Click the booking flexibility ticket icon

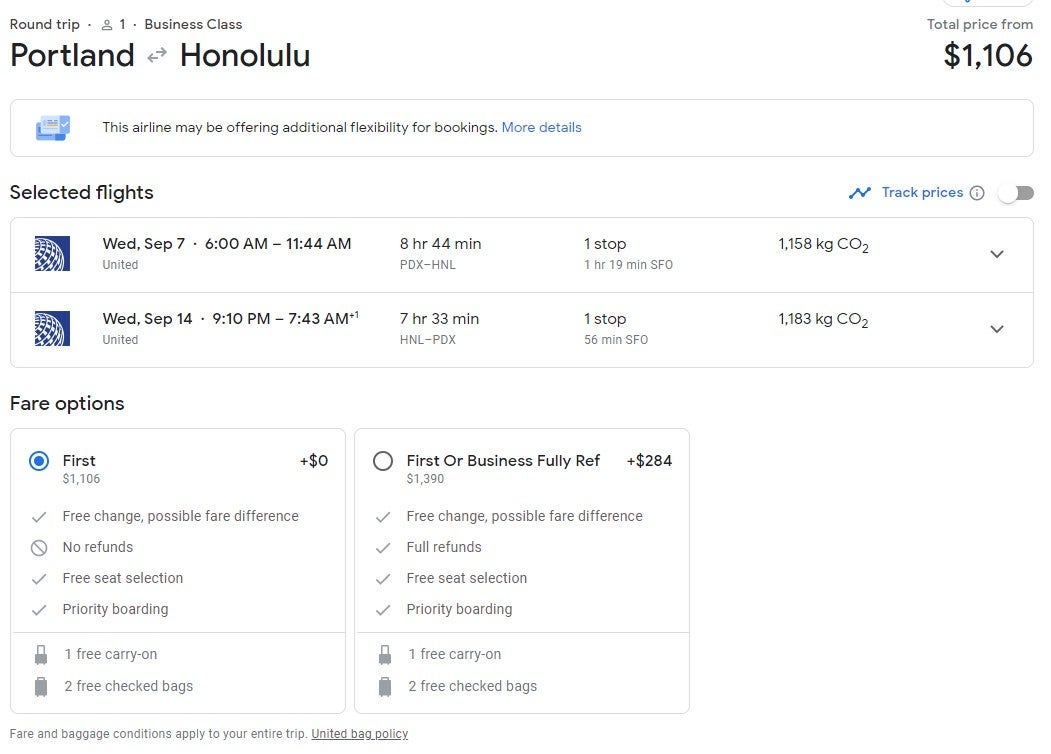pyautogui.click(x=53, y=128)
